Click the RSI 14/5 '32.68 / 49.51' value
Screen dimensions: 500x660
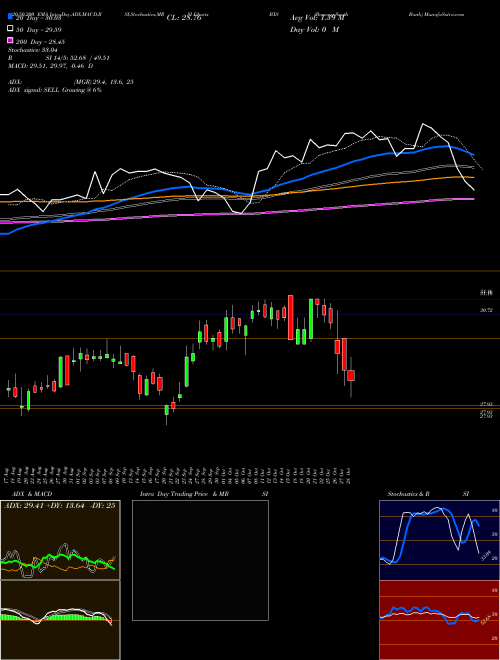92,58
